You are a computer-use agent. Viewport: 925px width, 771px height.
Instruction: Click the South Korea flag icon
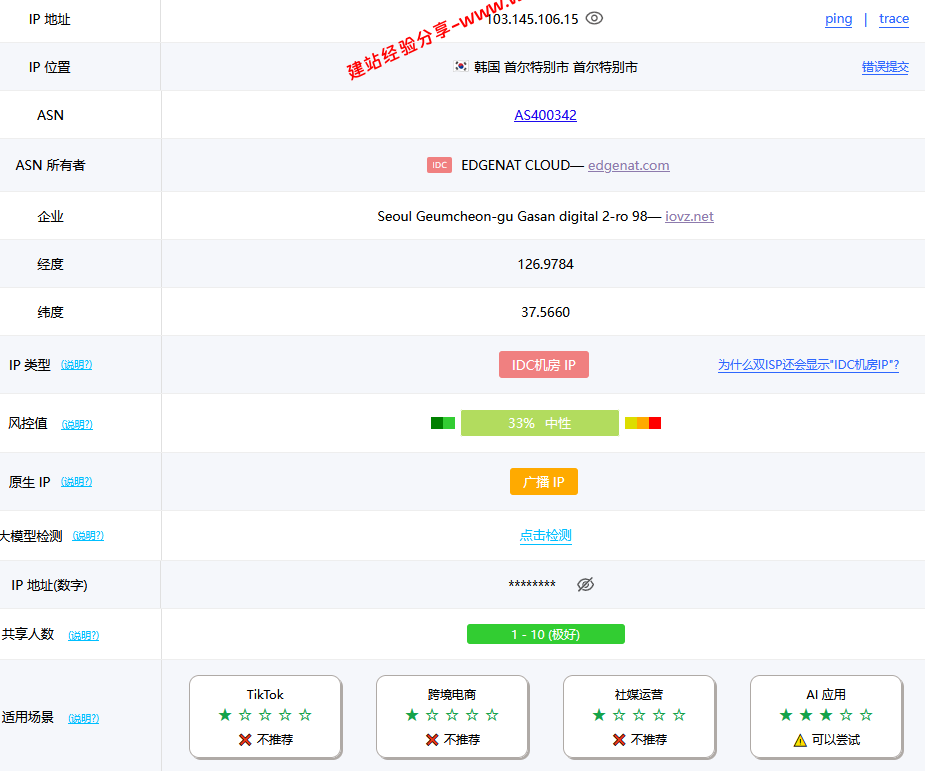point(461,67)
